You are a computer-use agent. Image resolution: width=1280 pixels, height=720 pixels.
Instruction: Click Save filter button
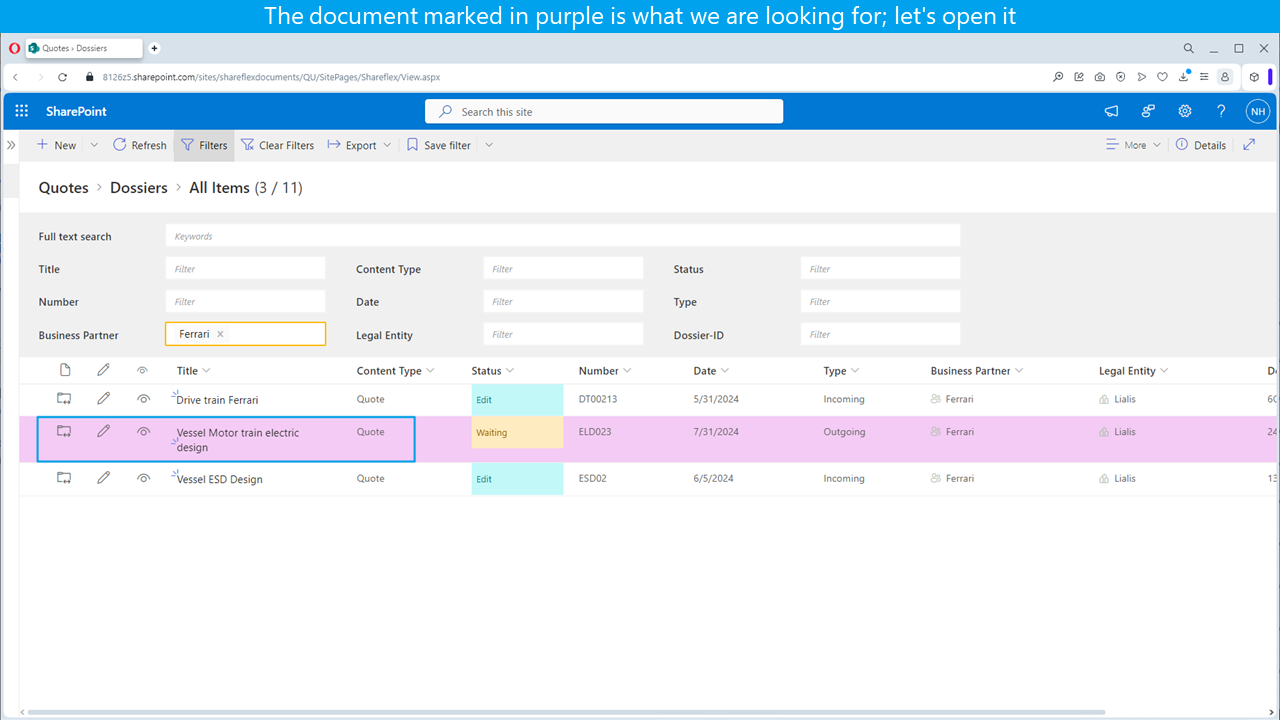(x=438, y=145)
